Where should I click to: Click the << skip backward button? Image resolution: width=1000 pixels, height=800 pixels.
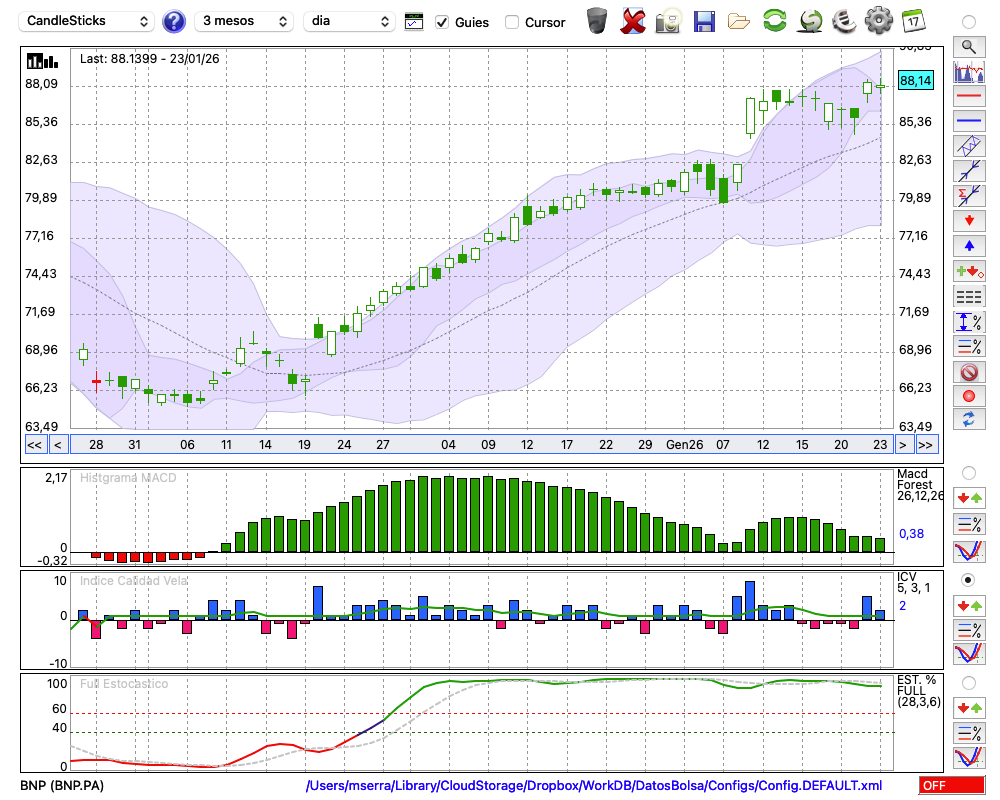pyautogui.click(x=34, y=445)
